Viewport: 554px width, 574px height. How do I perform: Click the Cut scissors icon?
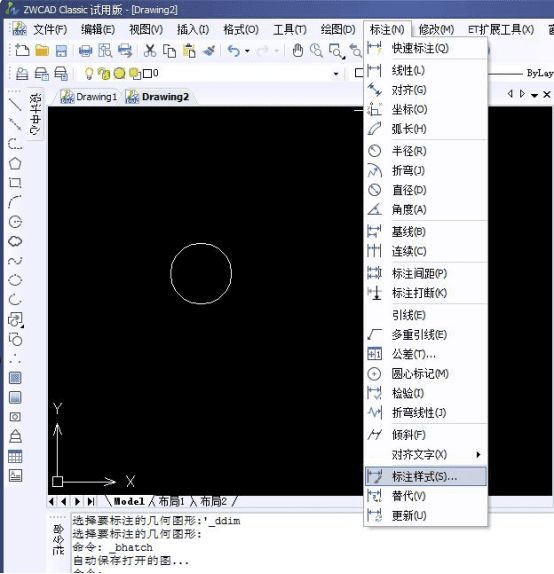[150, 51]
